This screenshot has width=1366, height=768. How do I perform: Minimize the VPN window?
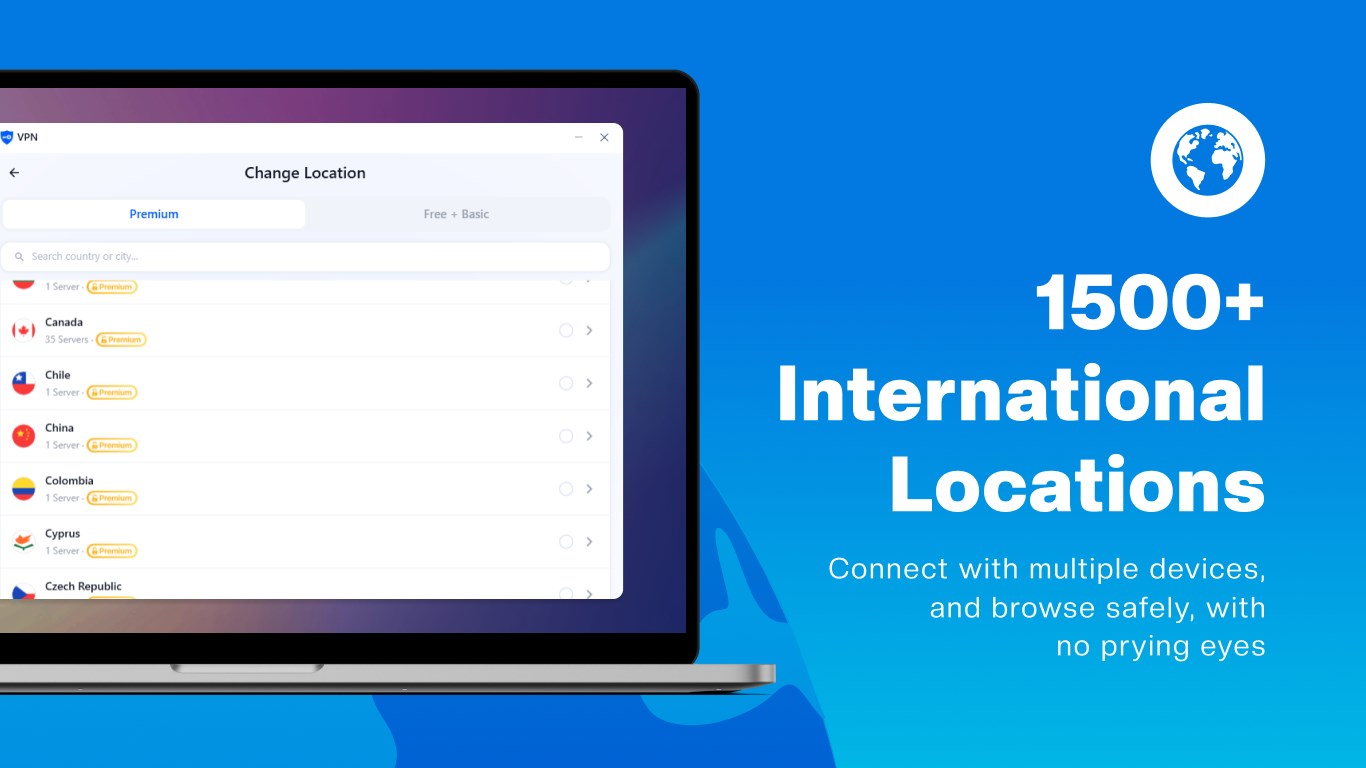[579, 138]
